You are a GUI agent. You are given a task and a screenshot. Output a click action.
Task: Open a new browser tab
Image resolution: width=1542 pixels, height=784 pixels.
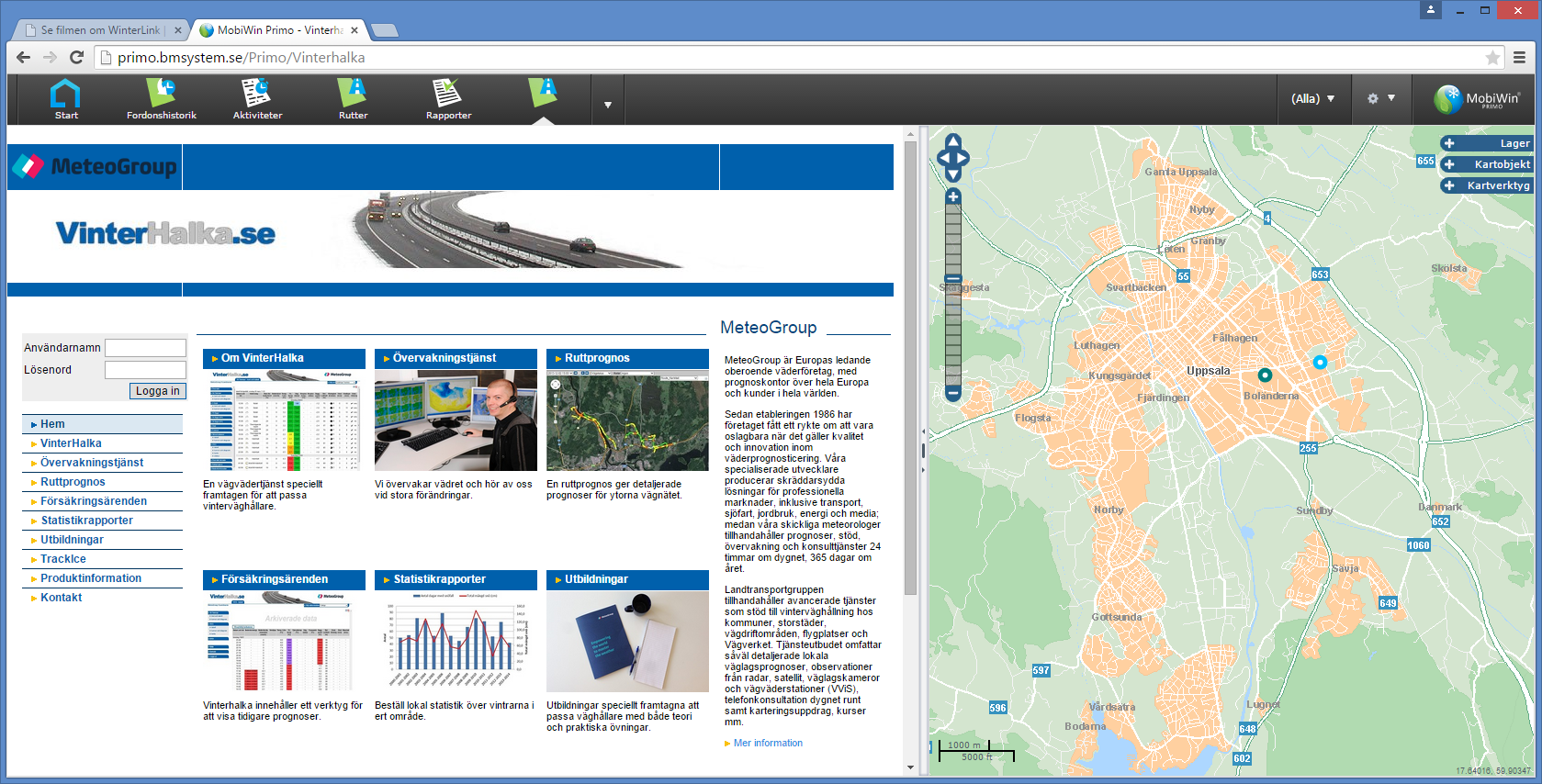[x=384, y=30]
